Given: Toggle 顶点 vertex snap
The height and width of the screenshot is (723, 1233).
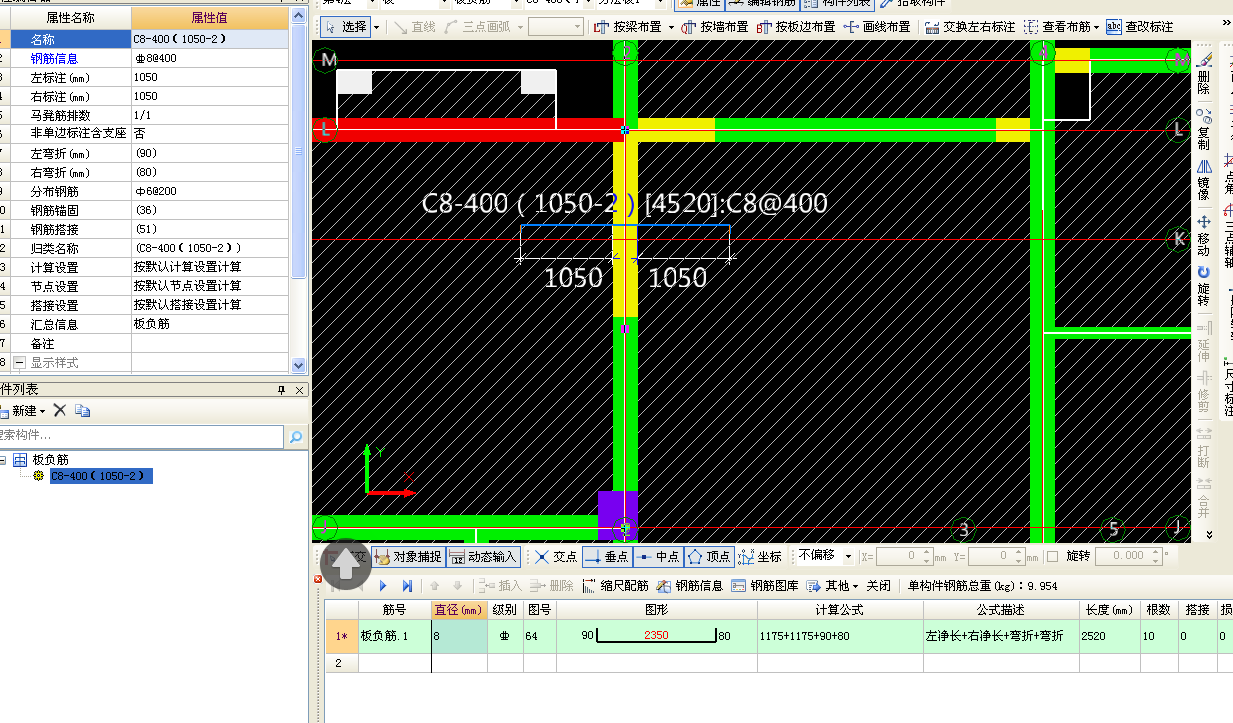Looking at the screenshot, I should [709, 557].
